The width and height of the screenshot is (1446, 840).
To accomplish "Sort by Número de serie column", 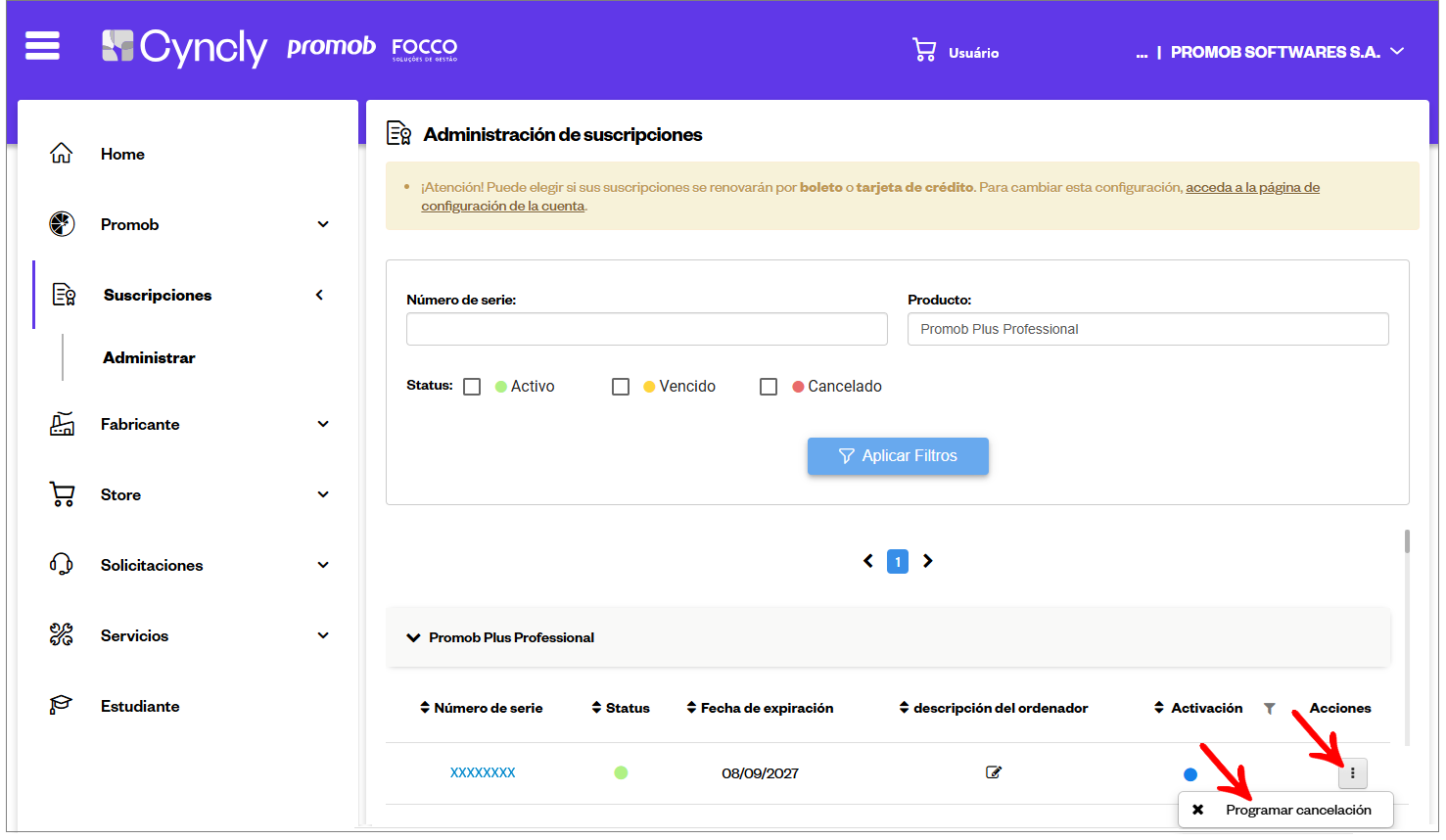I will (425, 708).
